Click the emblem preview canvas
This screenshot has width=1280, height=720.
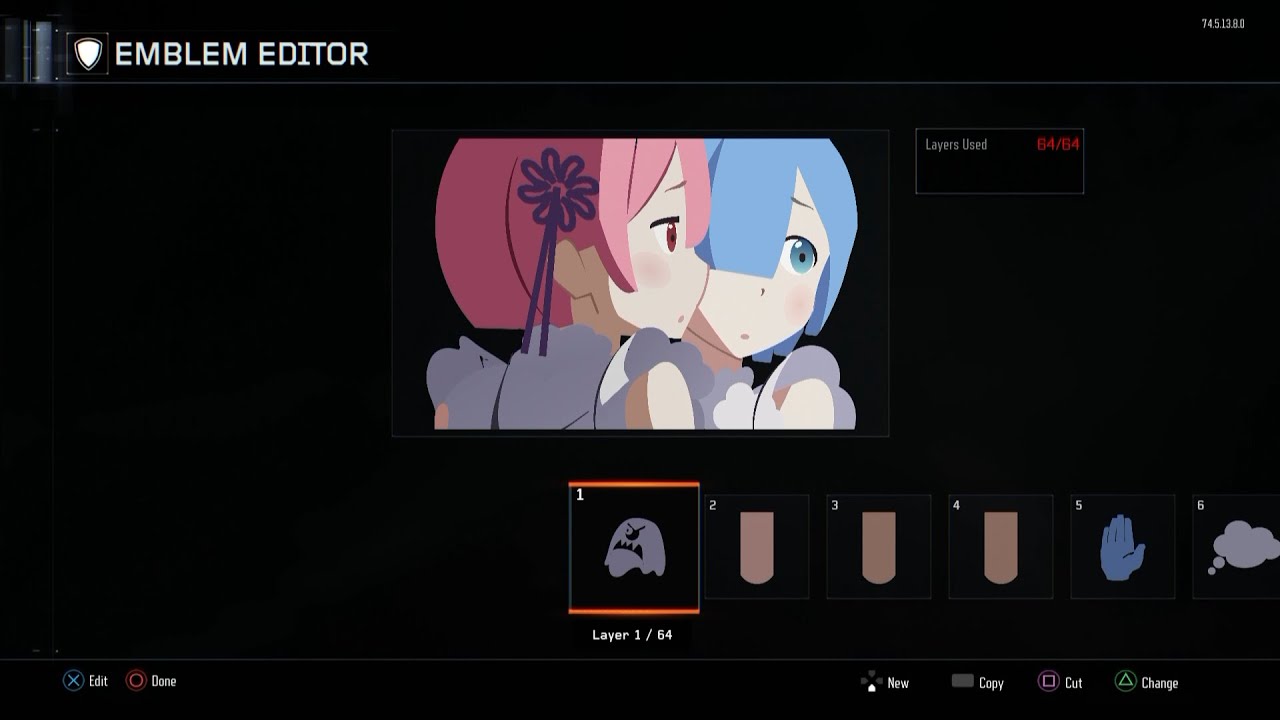[x=640, y=283]
